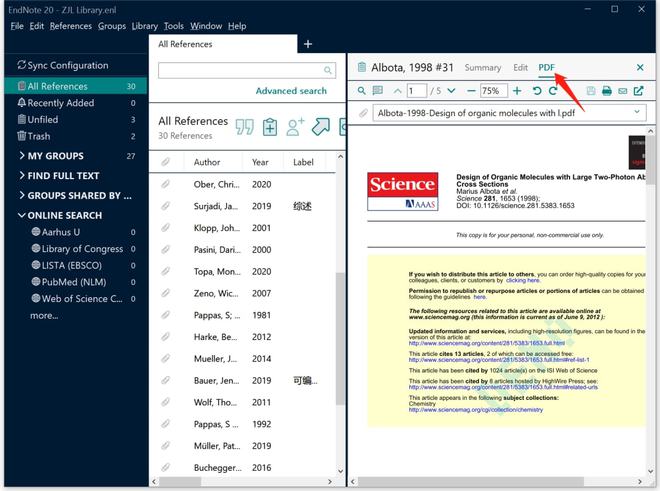Show more online search databases
The height and width of the screenshot is (491, 660).
point(44,315)
